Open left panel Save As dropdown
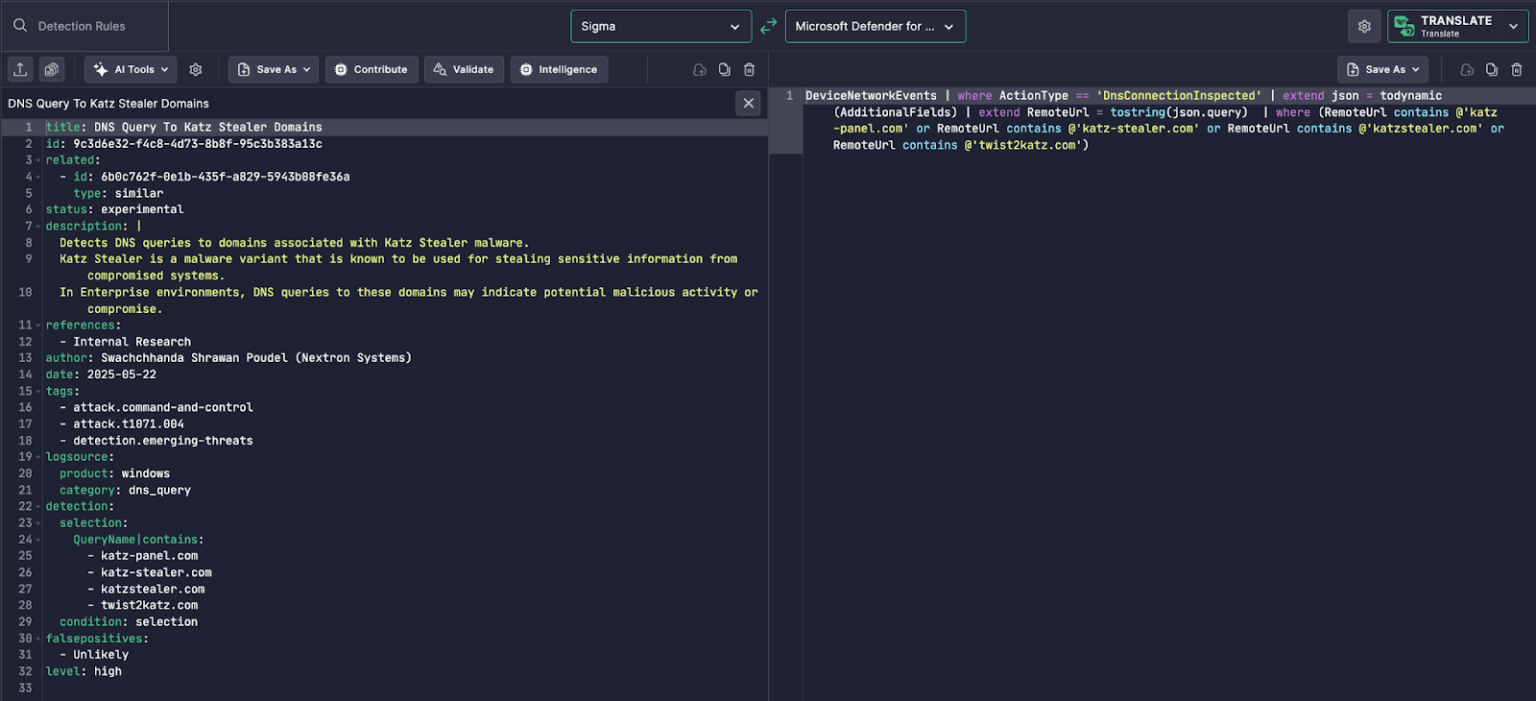This screenshot has width=1536, height=701. 274,70
